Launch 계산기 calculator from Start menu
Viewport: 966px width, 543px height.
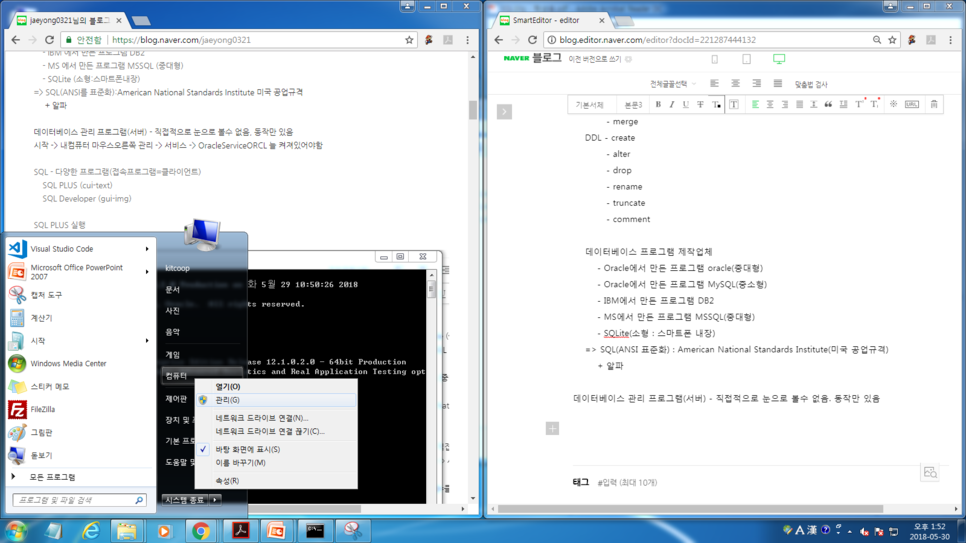click(79, 318)
